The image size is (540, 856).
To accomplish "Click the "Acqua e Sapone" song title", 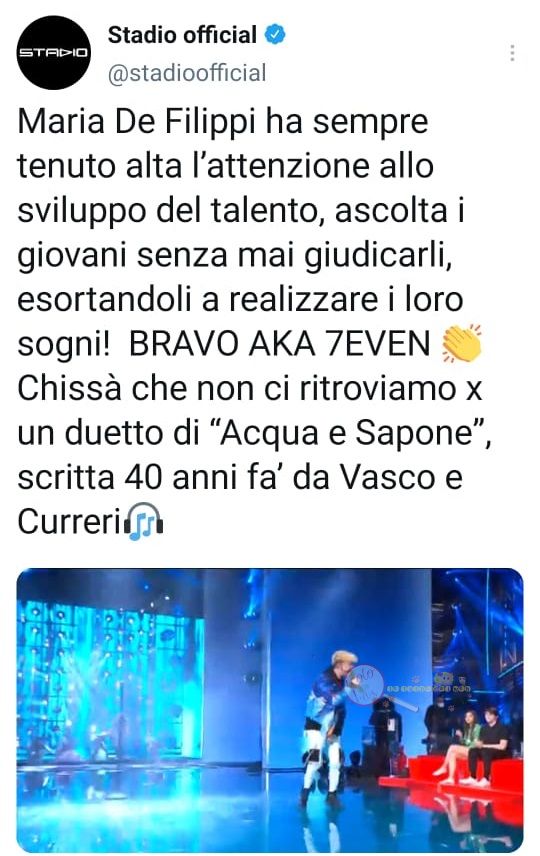I will (347, 433).
